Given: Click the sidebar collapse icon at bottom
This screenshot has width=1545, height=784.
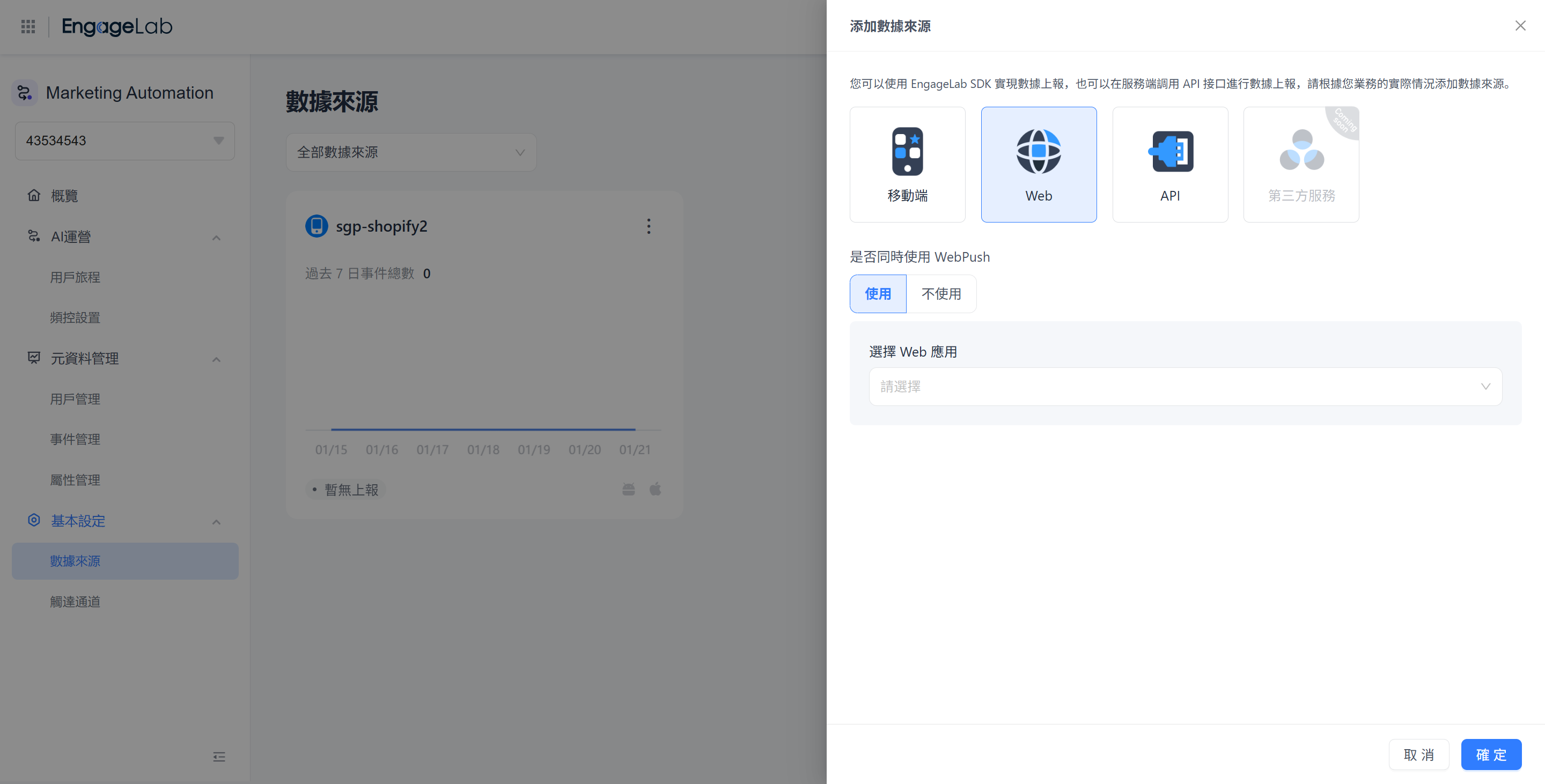Looking at the screenshot, I should click(x=219, y=757).
